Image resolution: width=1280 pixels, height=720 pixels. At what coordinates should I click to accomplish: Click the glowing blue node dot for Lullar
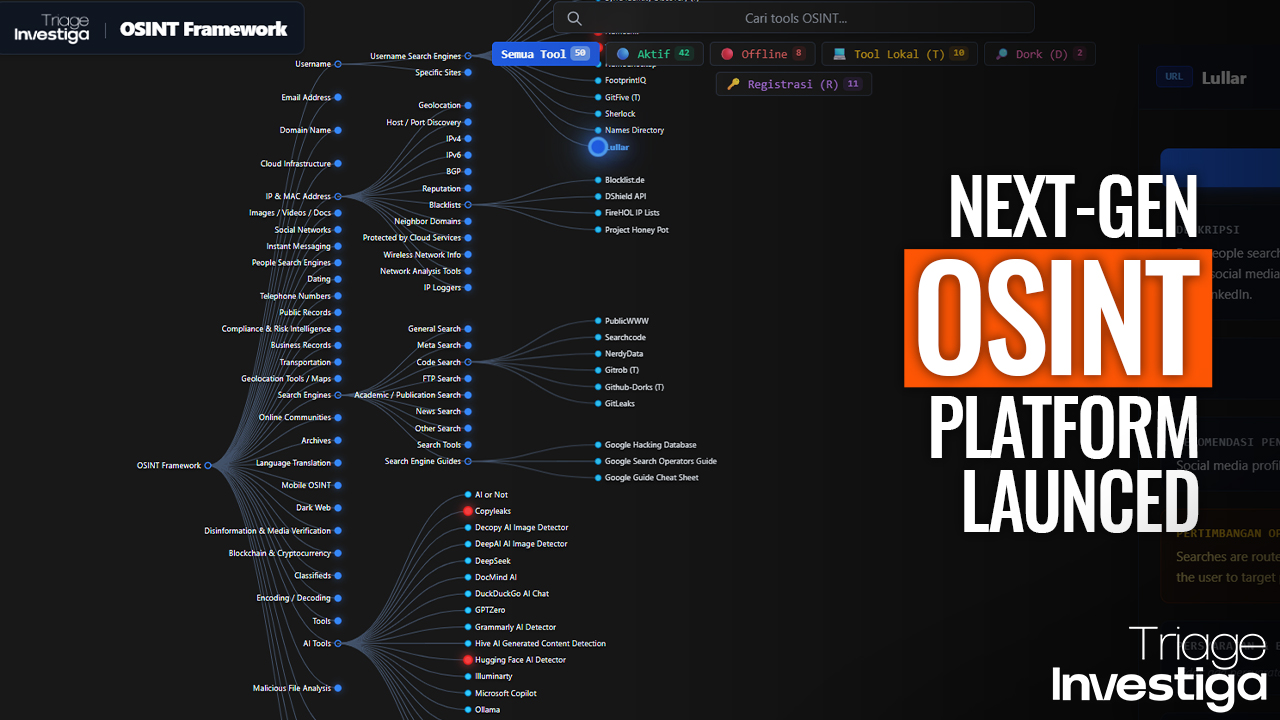(598, 147)
